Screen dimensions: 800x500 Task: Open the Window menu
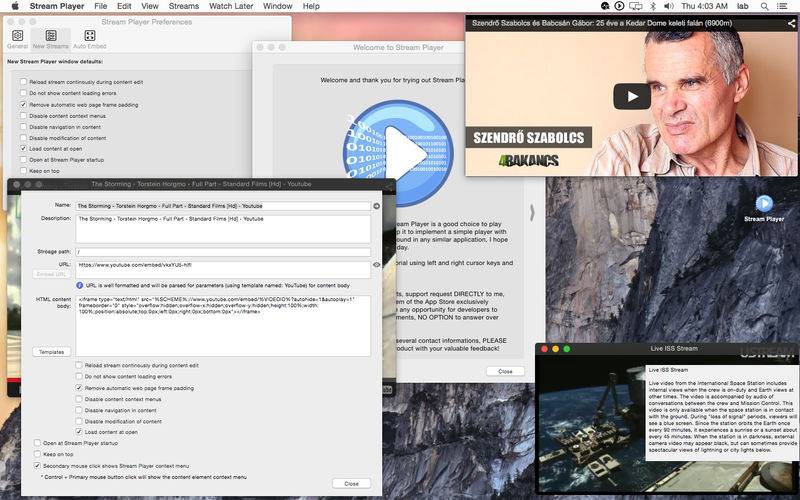278,6
